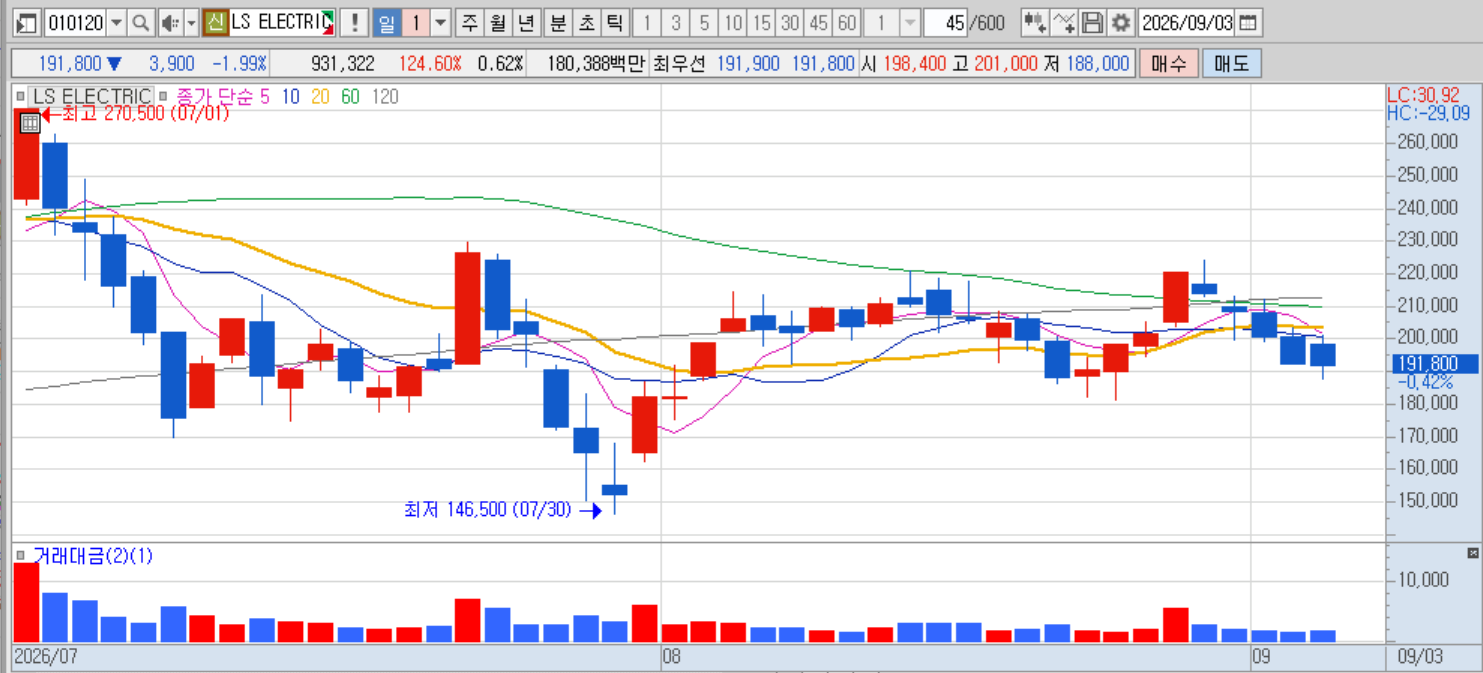1483x673 pixels.
Task: Click moving average 60 legend label
Action: (350, 97)
